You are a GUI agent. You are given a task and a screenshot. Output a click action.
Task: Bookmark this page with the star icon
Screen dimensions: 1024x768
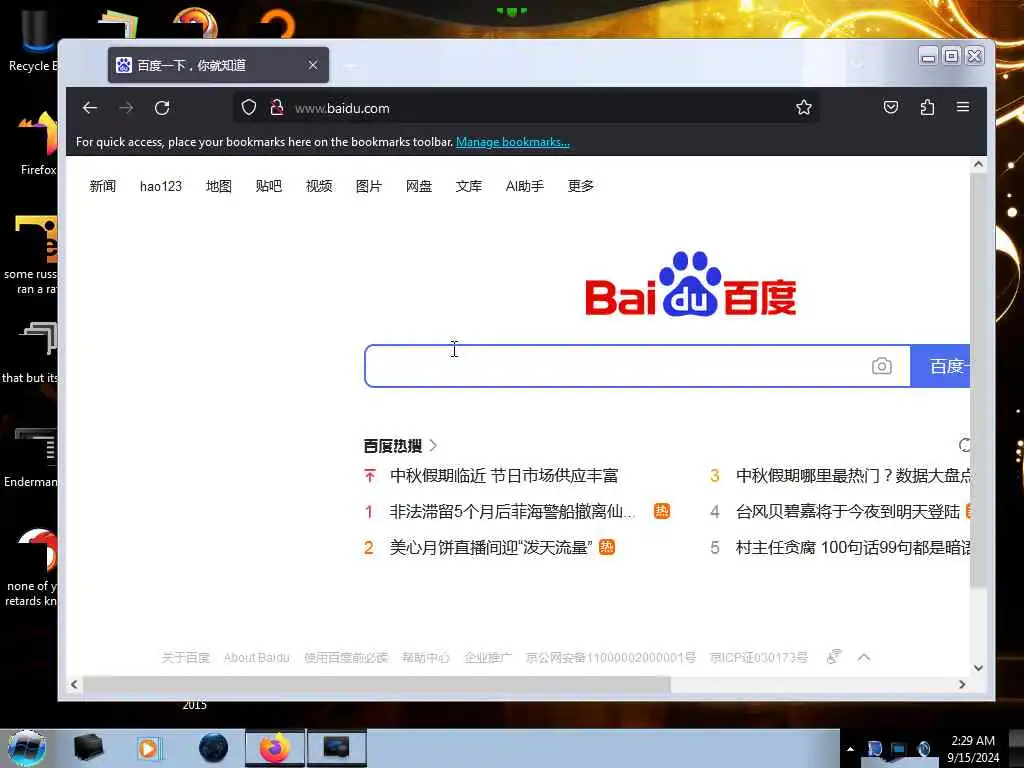coord(804,108)
